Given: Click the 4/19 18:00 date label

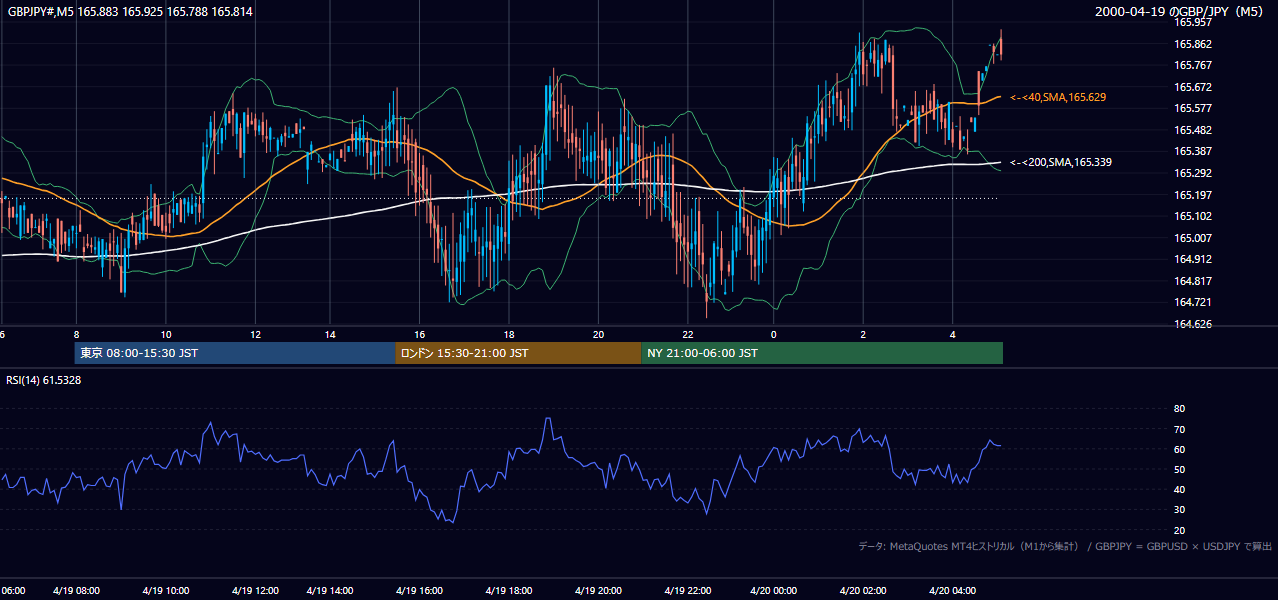Looking at the screenshot, I should 509,591.
